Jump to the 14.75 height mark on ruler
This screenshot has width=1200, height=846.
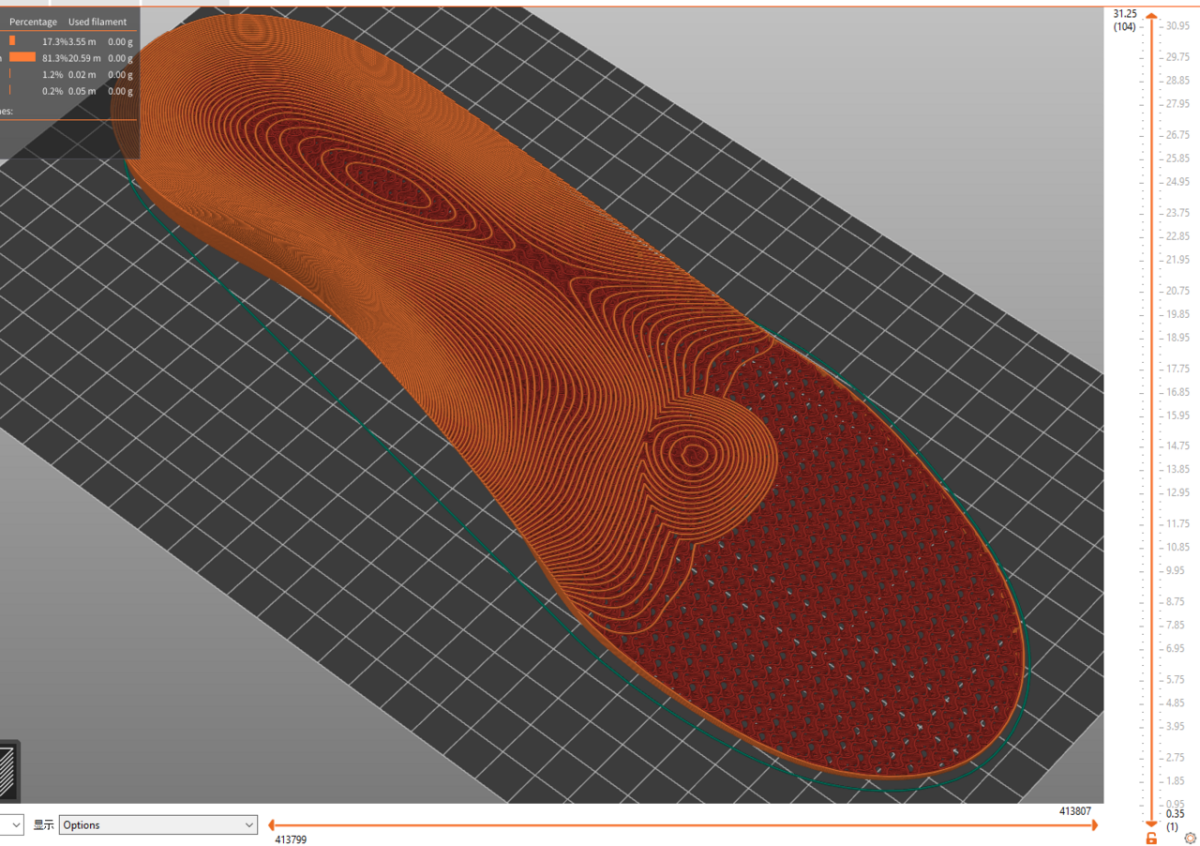[1176, 446]
